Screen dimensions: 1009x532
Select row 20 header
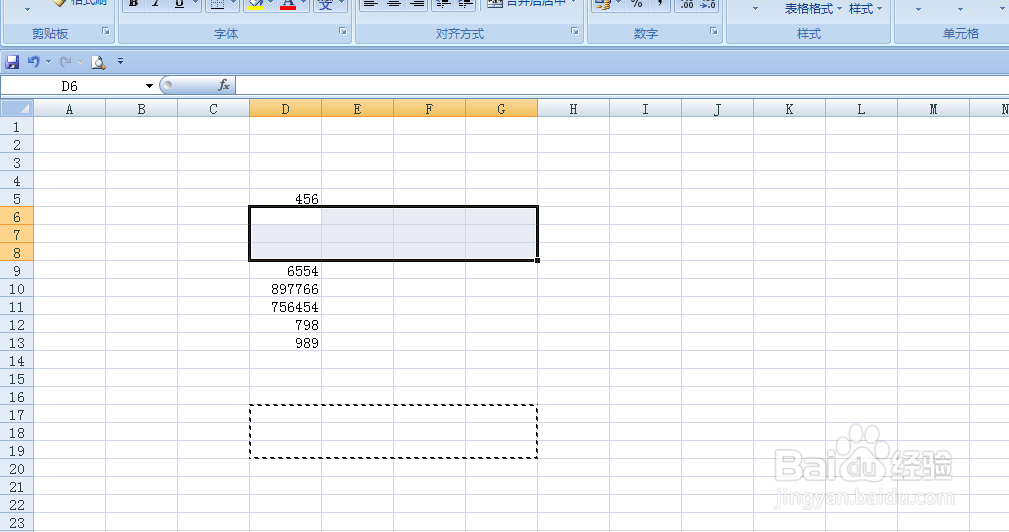pos(17,469)
